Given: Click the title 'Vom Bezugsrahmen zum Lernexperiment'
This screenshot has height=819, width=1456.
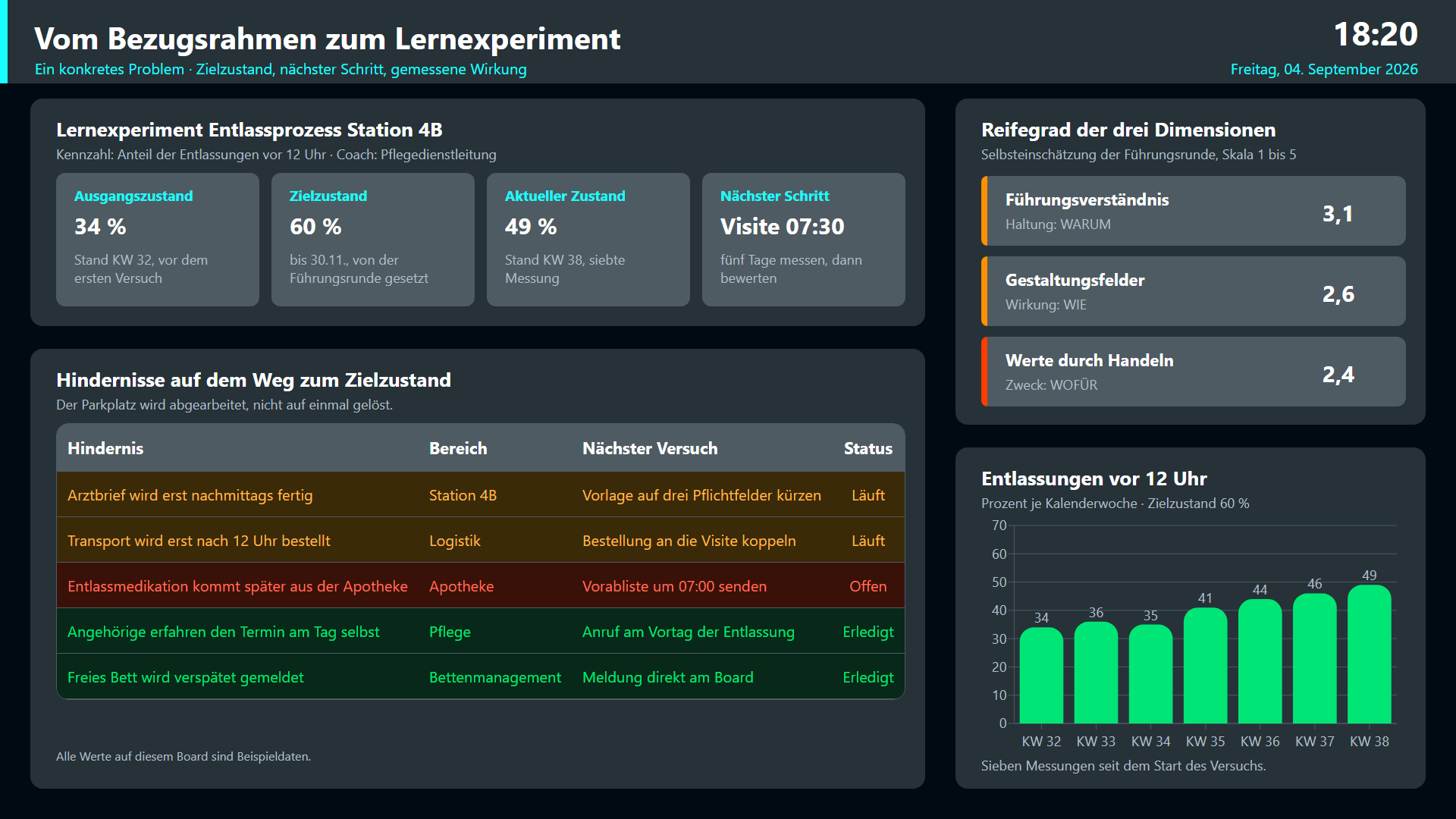Looking at the screenshot, I should [327, 39].
